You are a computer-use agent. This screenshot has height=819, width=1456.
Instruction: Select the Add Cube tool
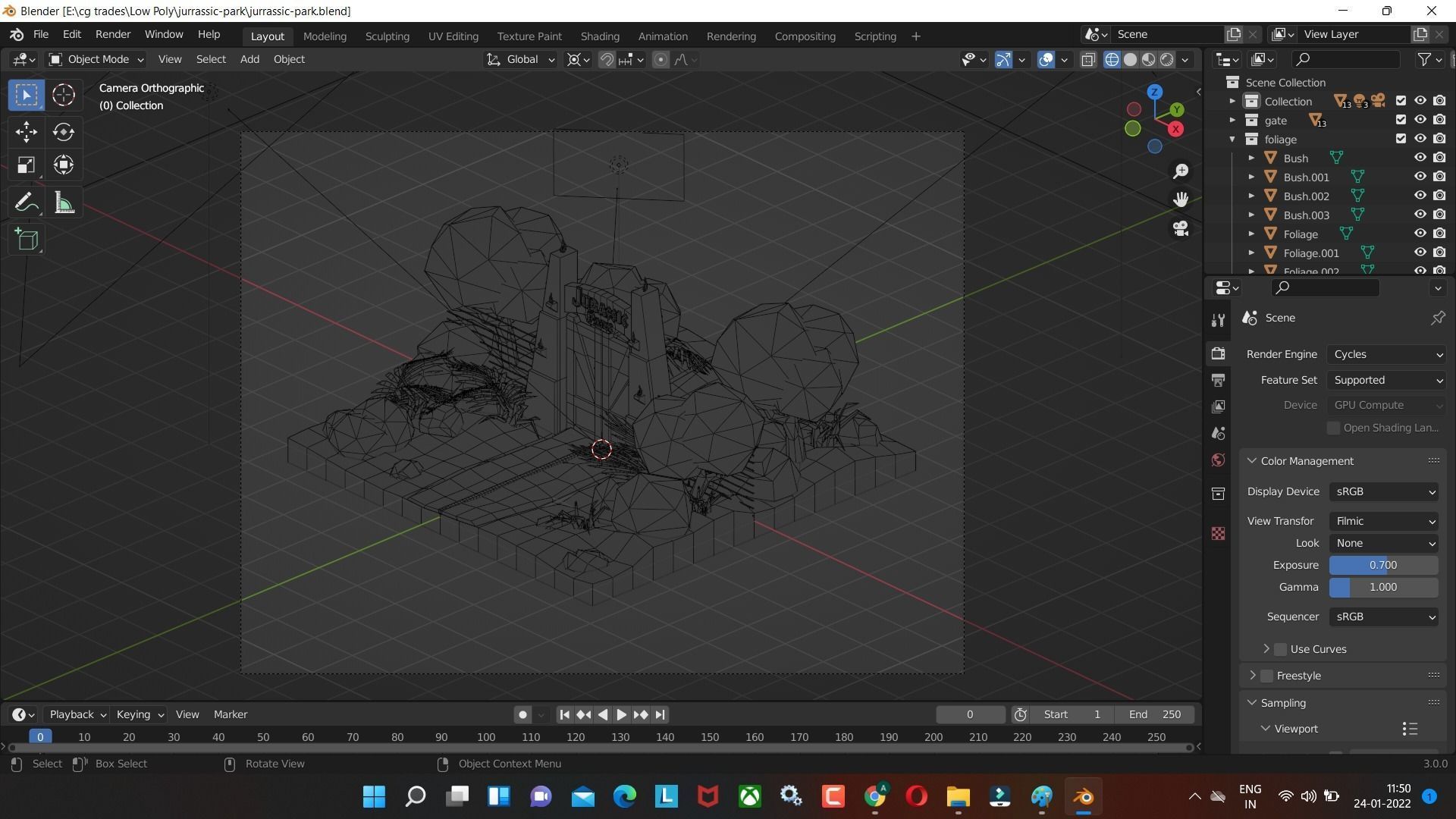coord(27,240)
